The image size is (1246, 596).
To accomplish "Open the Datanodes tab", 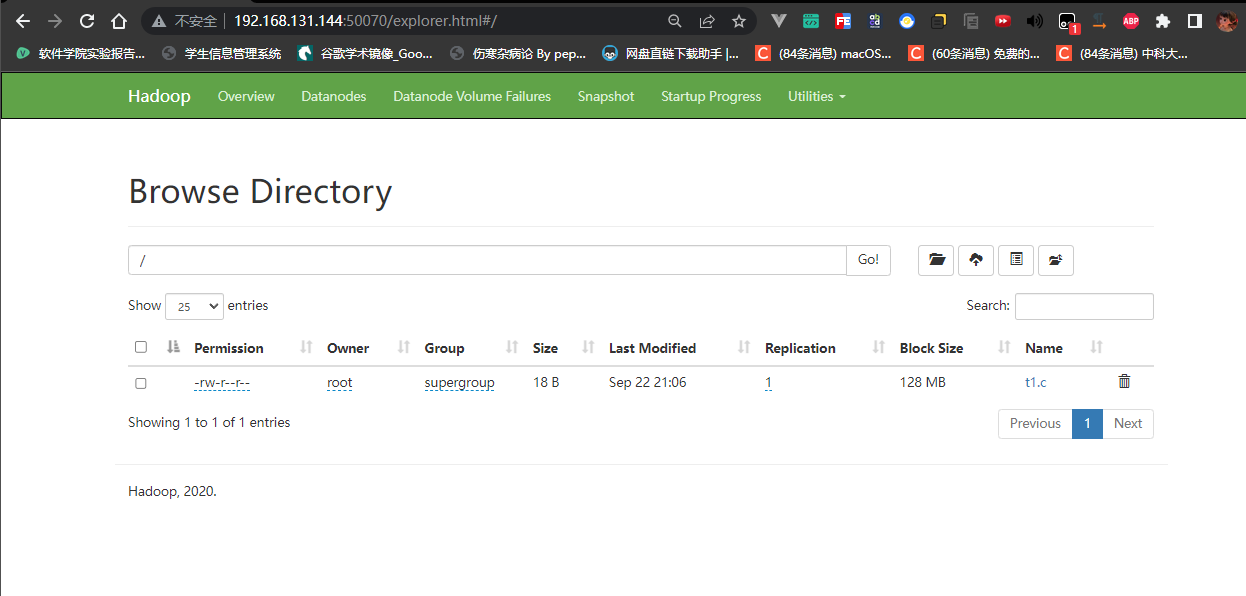I will pos(333,97).
